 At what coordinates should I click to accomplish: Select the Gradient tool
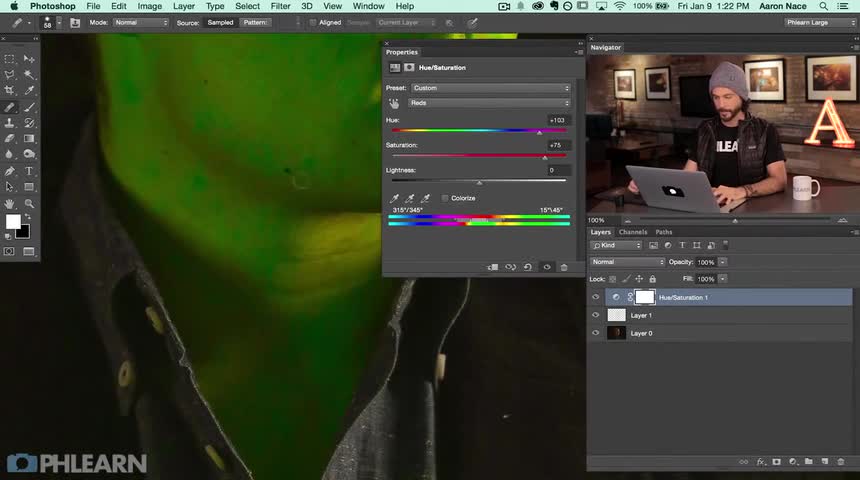[x=29, y=139]
